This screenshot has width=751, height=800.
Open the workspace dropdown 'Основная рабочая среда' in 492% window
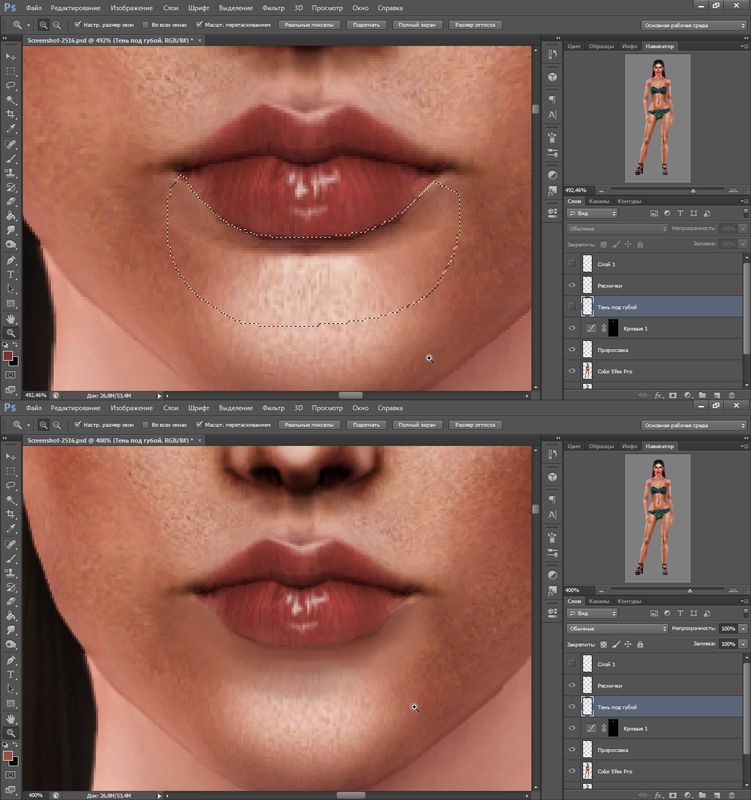coord(693,25)
